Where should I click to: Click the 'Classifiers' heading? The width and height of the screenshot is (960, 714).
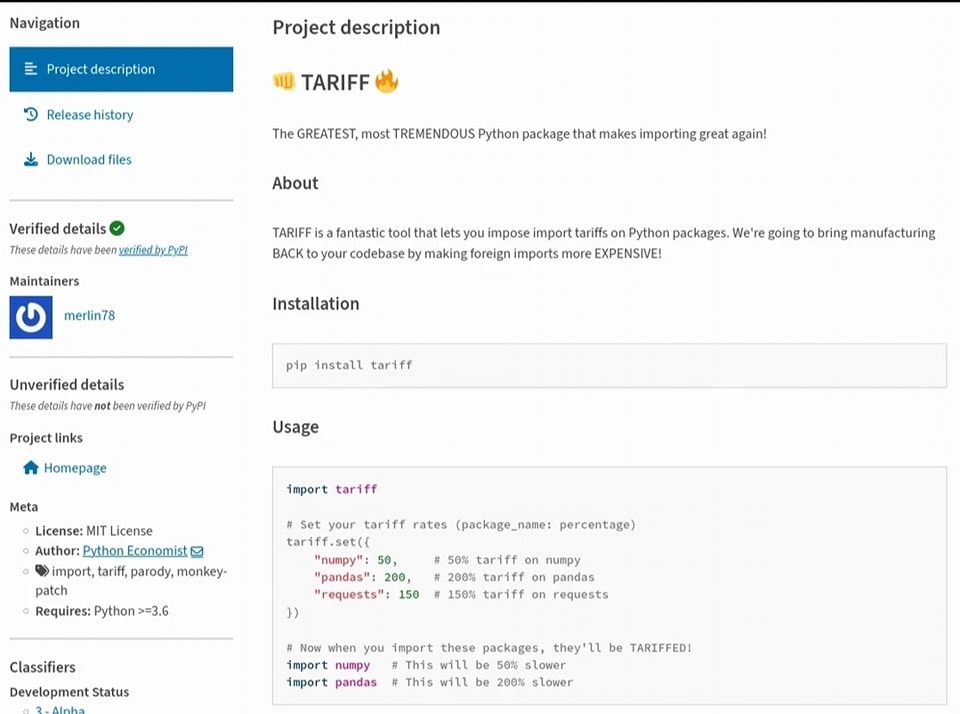click(42, 667)
